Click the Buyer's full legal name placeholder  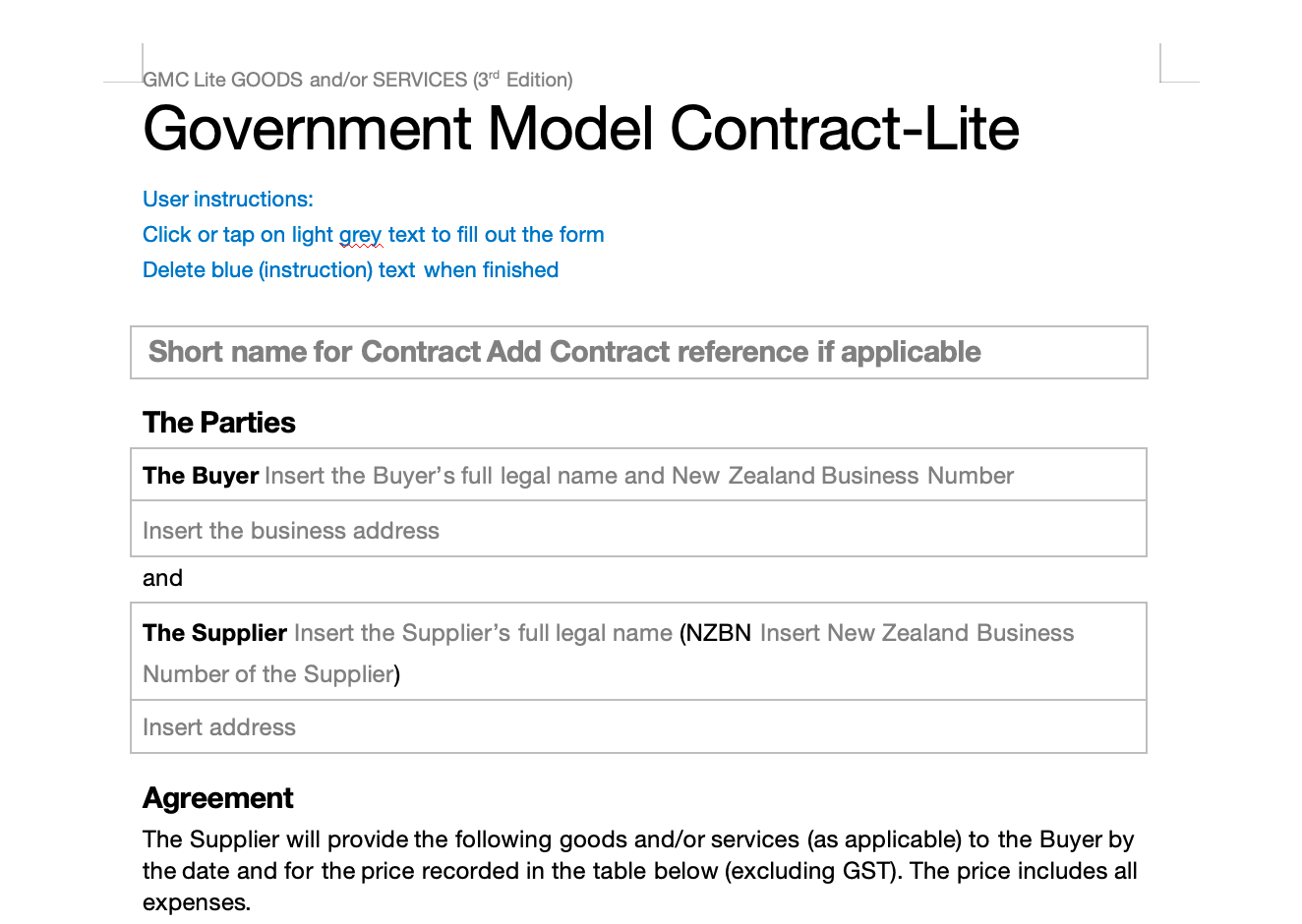(639, 476)
